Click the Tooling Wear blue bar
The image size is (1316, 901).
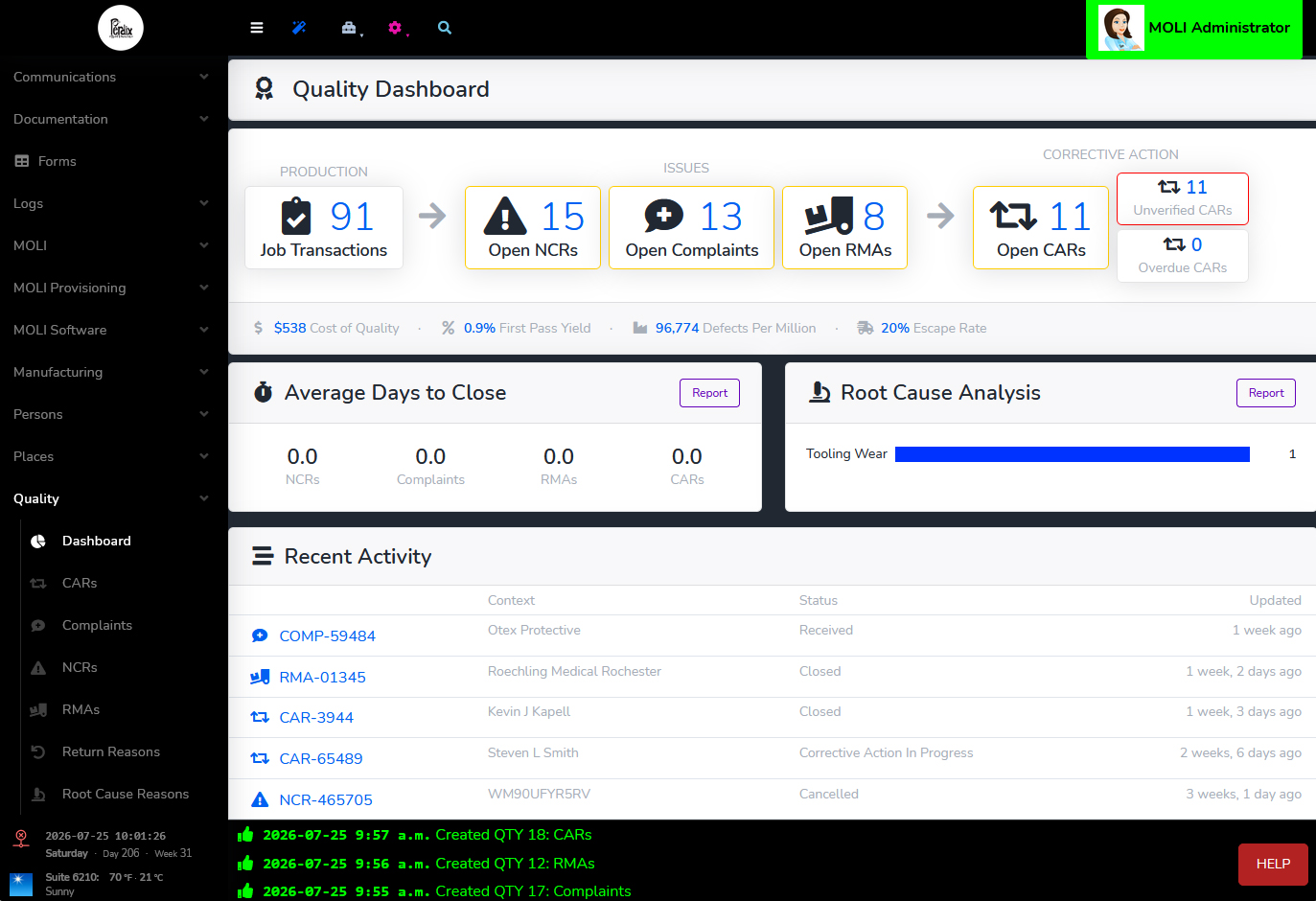point(1072,454)
